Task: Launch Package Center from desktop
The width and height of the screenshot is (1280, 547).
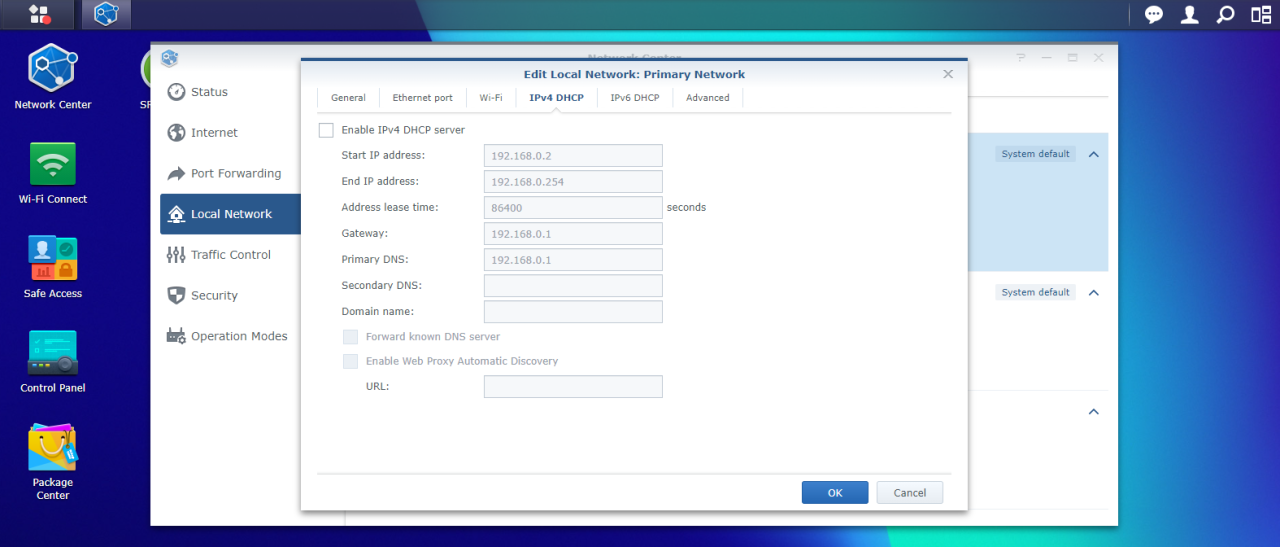Action: pyautogui.click(x=52, y=455)
